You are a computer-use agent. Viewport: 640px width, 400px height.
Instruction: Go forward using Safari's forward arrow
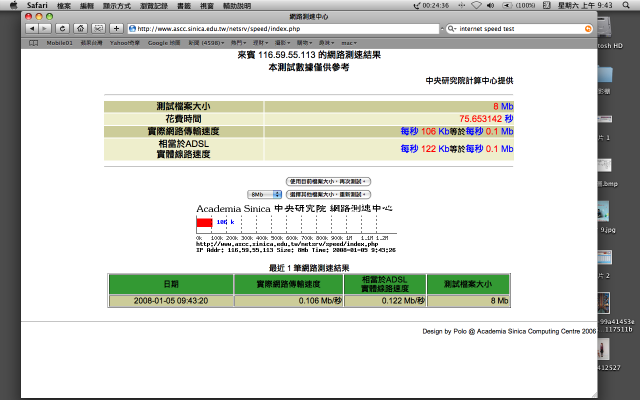tap(44, 29)
